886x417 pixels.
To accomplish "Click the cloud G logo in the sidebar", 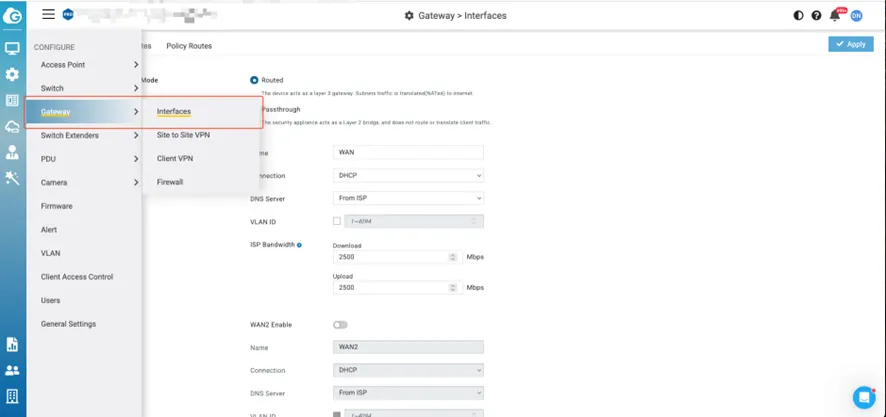I will click(x=12, y=16).
